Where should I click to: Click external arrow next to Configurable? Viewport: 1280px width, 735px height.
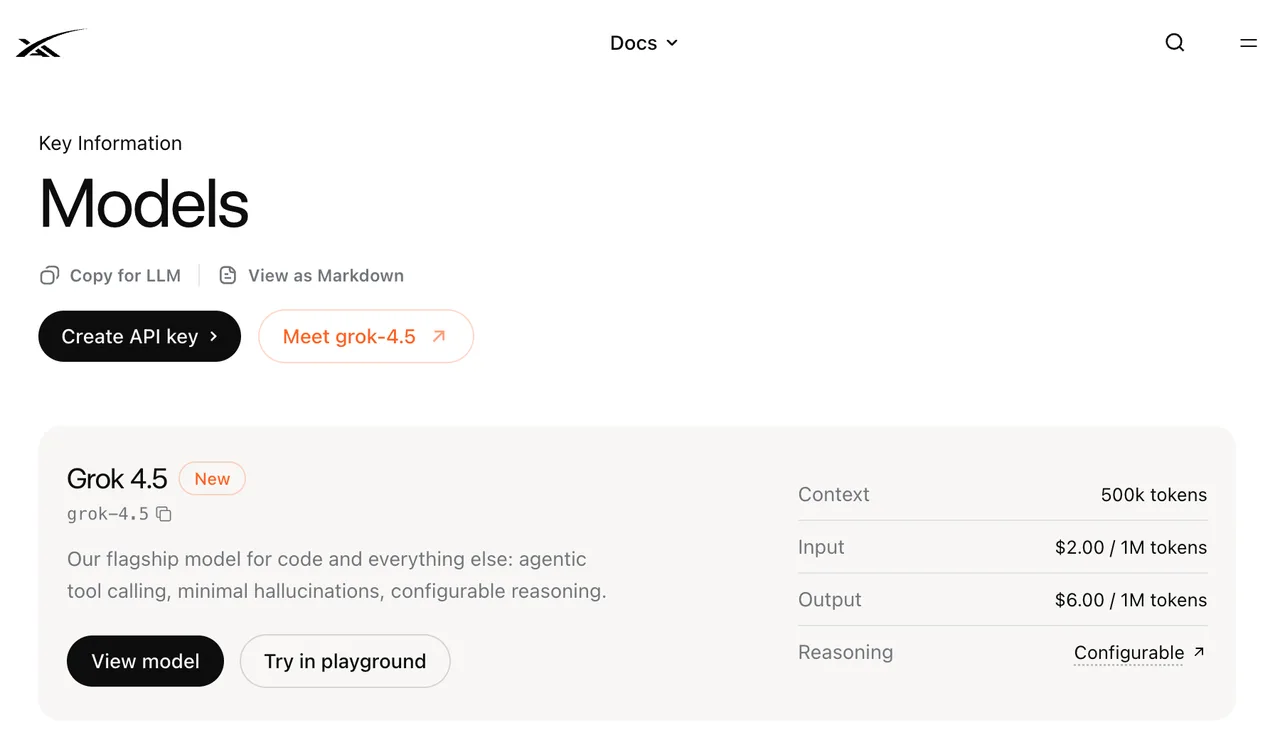click(x=1199, y=652)
